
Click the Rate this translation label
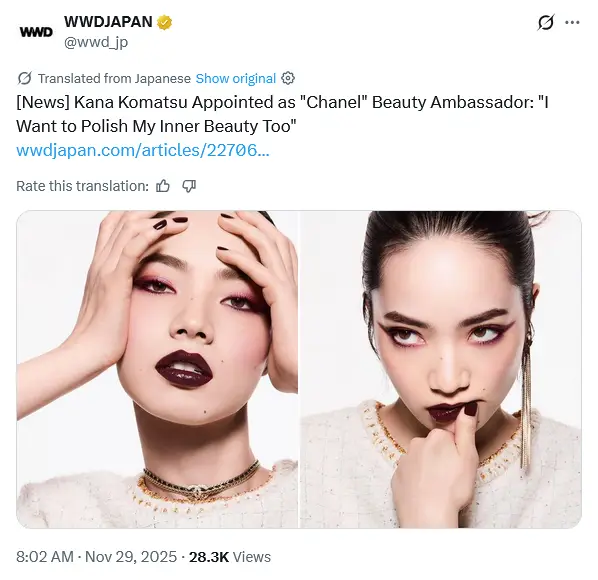(x=82, y=186)
